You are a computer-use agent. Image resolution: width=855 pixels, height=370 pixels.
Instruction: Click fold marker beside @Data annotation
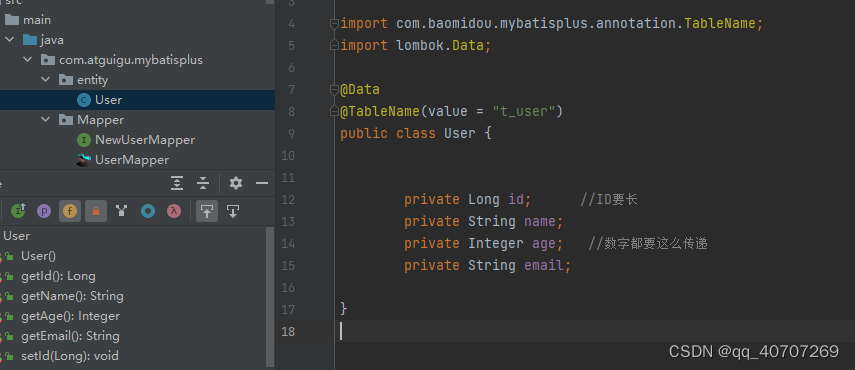[x=334, y=89]
